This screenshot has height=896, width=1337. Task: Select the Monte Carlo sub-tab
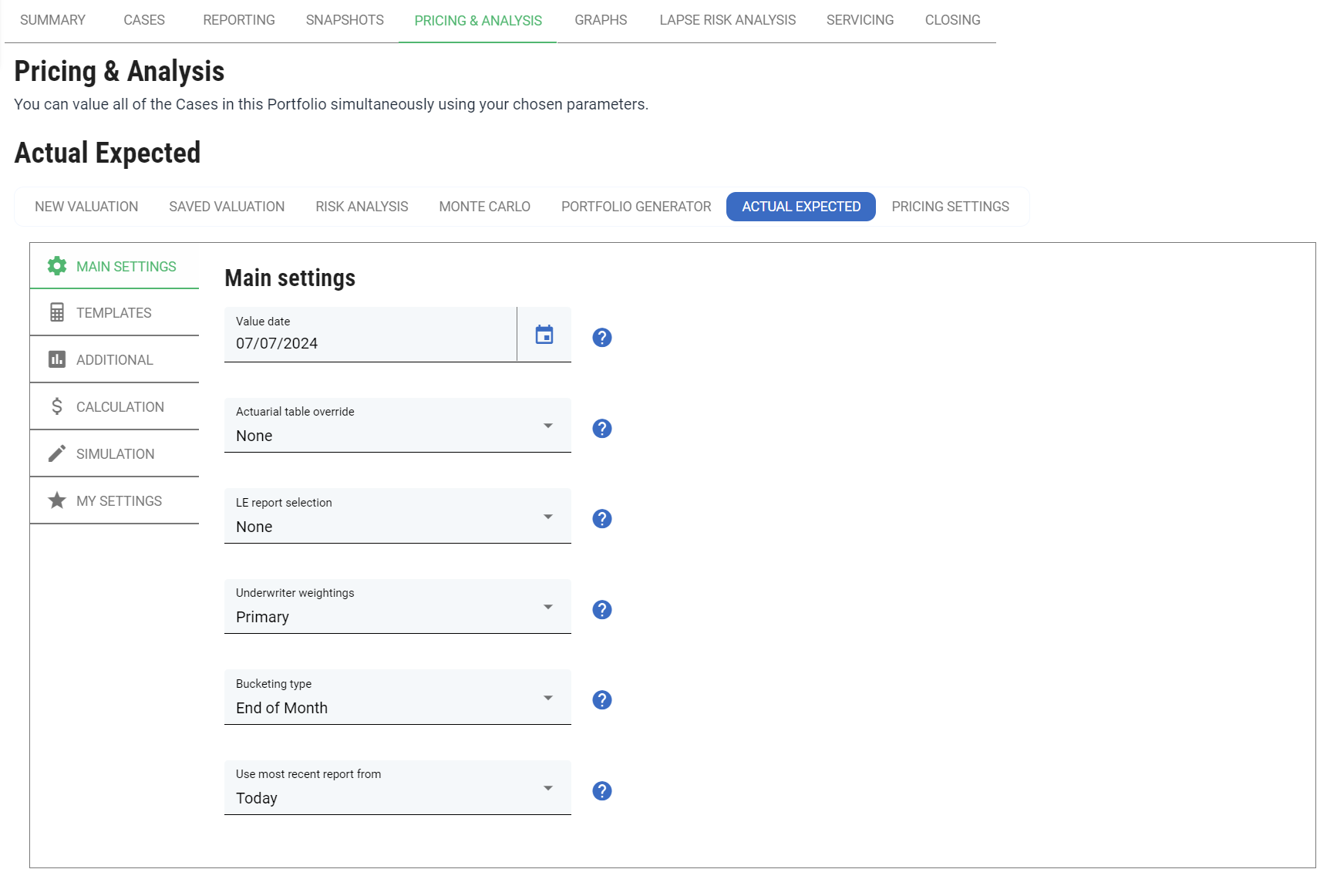click(x=484, y=207)
